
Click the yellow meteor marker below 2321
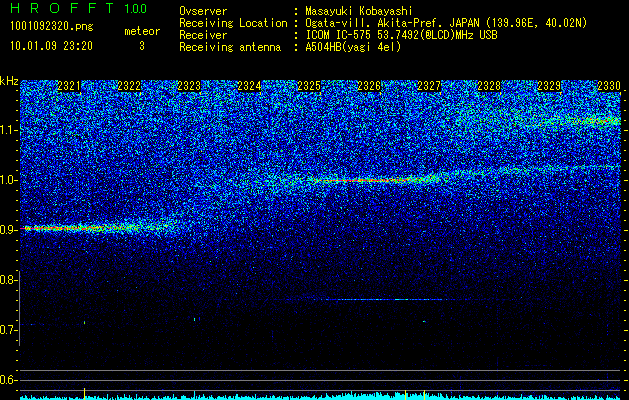click(x=84, y=392)
